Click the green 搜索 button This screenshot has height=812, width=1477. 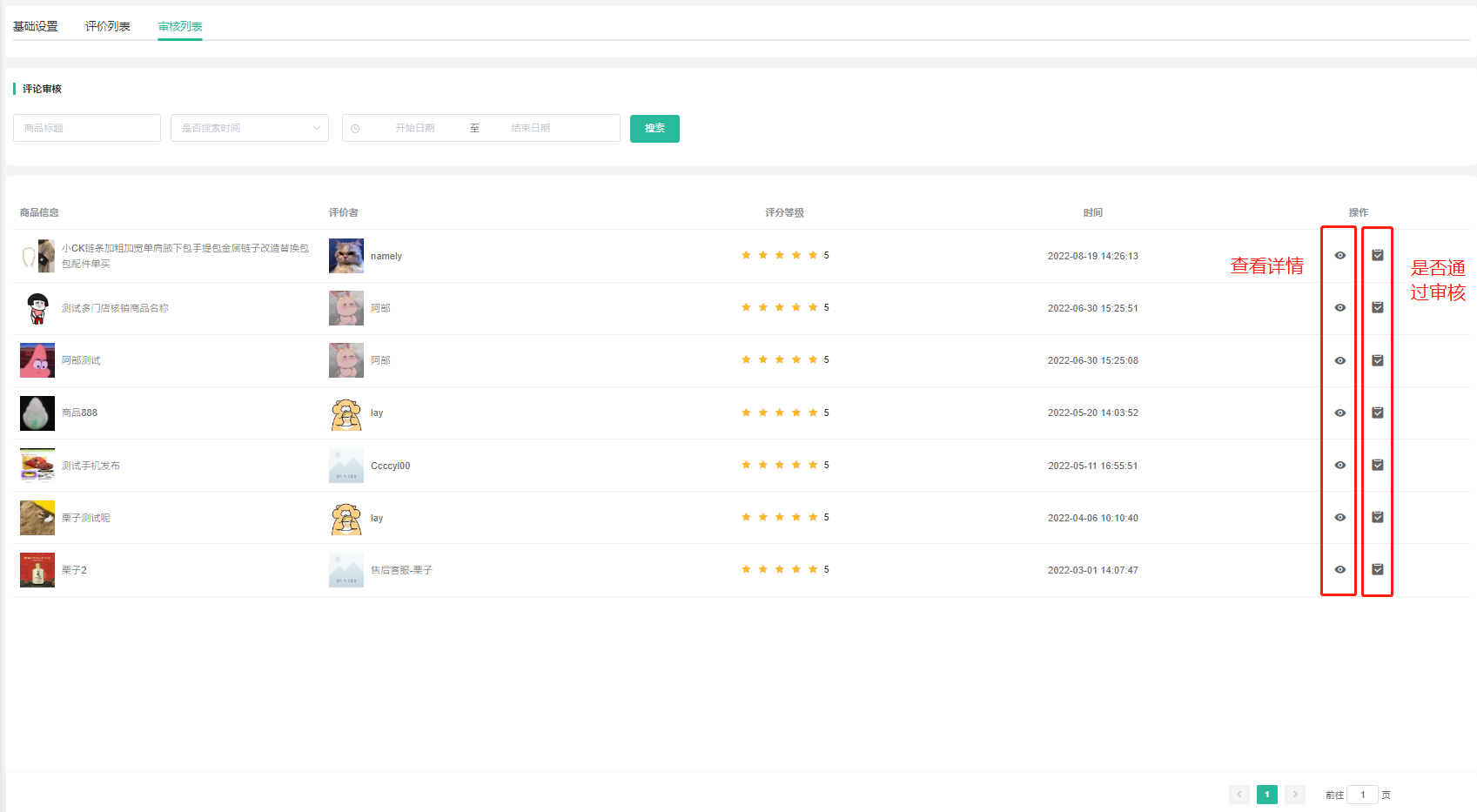coord(655,129)
